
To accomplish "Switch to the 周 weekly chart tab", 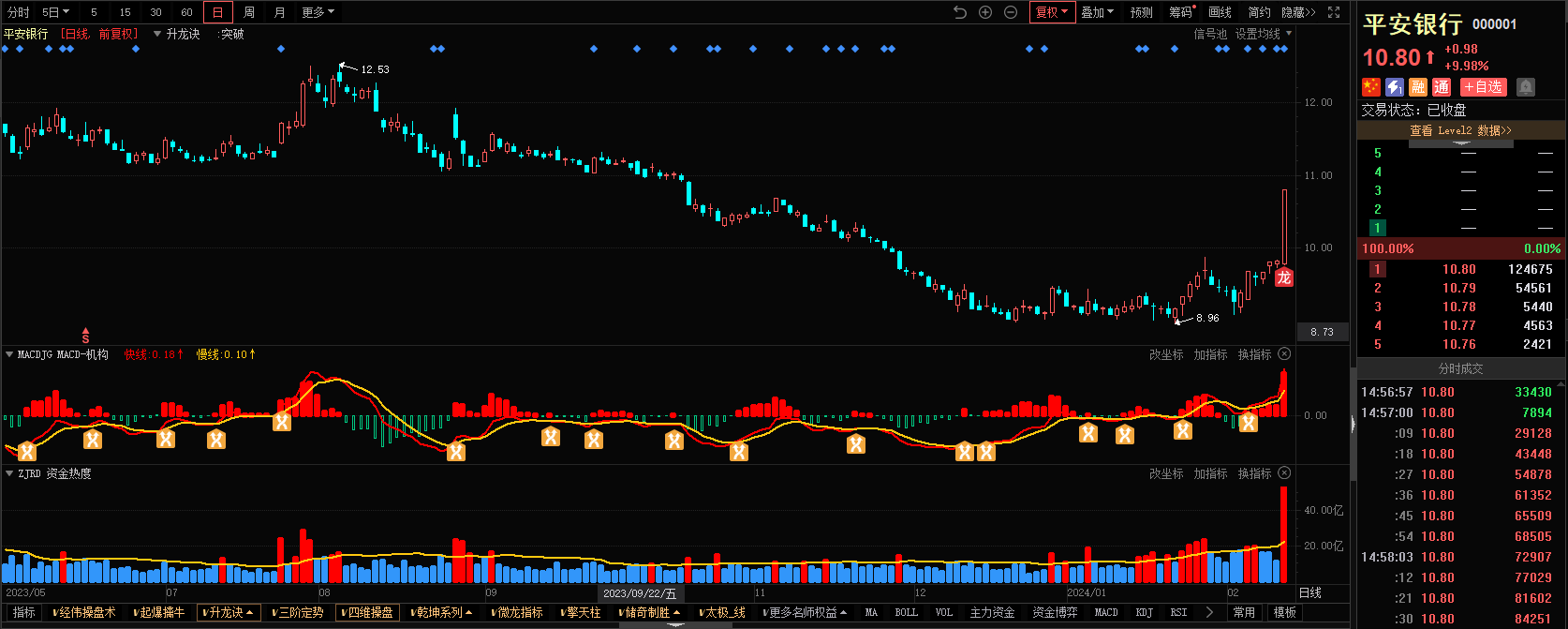I will pos(249,12).
